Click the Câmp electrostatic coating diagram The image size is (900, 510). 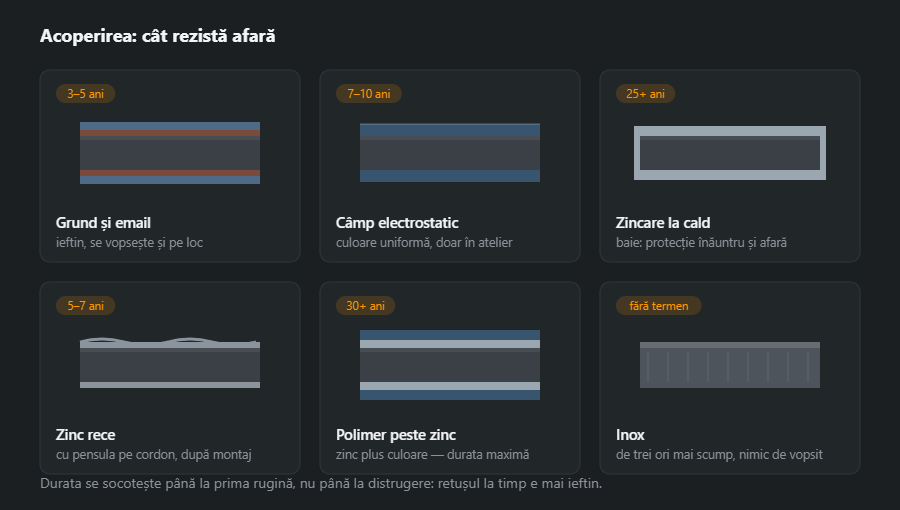tap(450, 153)
